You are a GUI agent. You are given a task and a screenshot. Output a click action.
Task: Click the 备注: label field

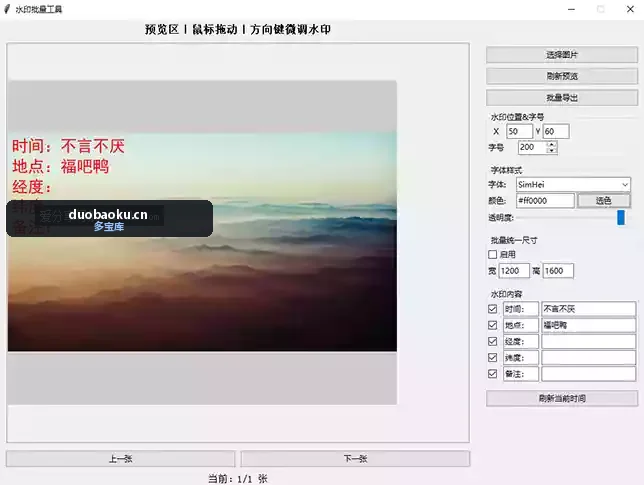tap(521, 374)
